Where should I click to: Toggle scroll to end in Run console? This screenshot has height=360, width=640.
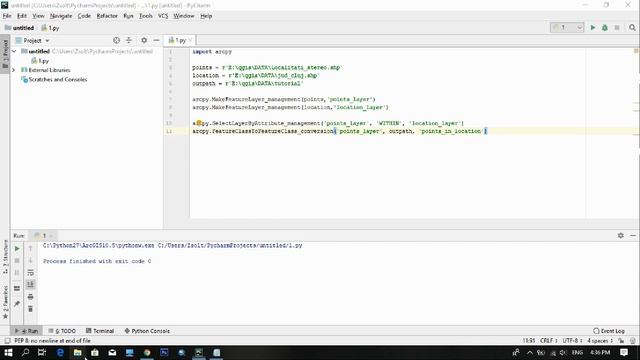[x=30, y=284]
